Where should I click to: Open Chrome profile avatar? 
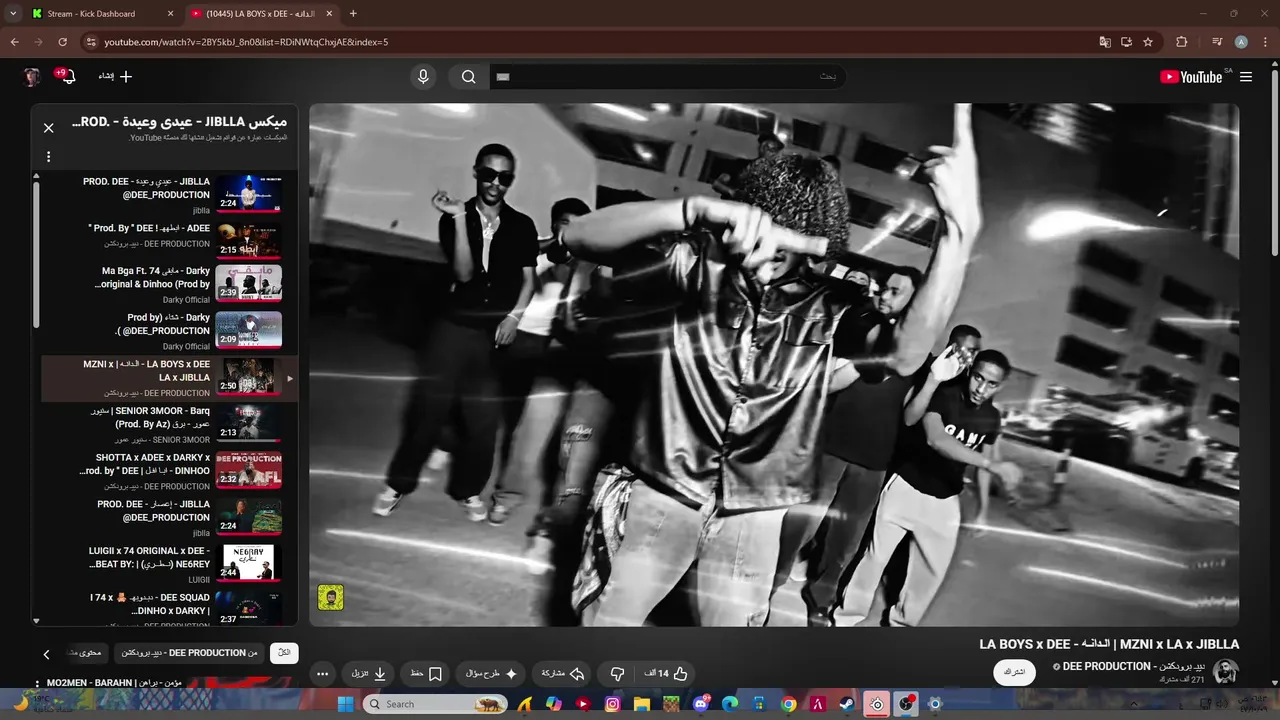pyautogui.click(x=1241, y=42)
